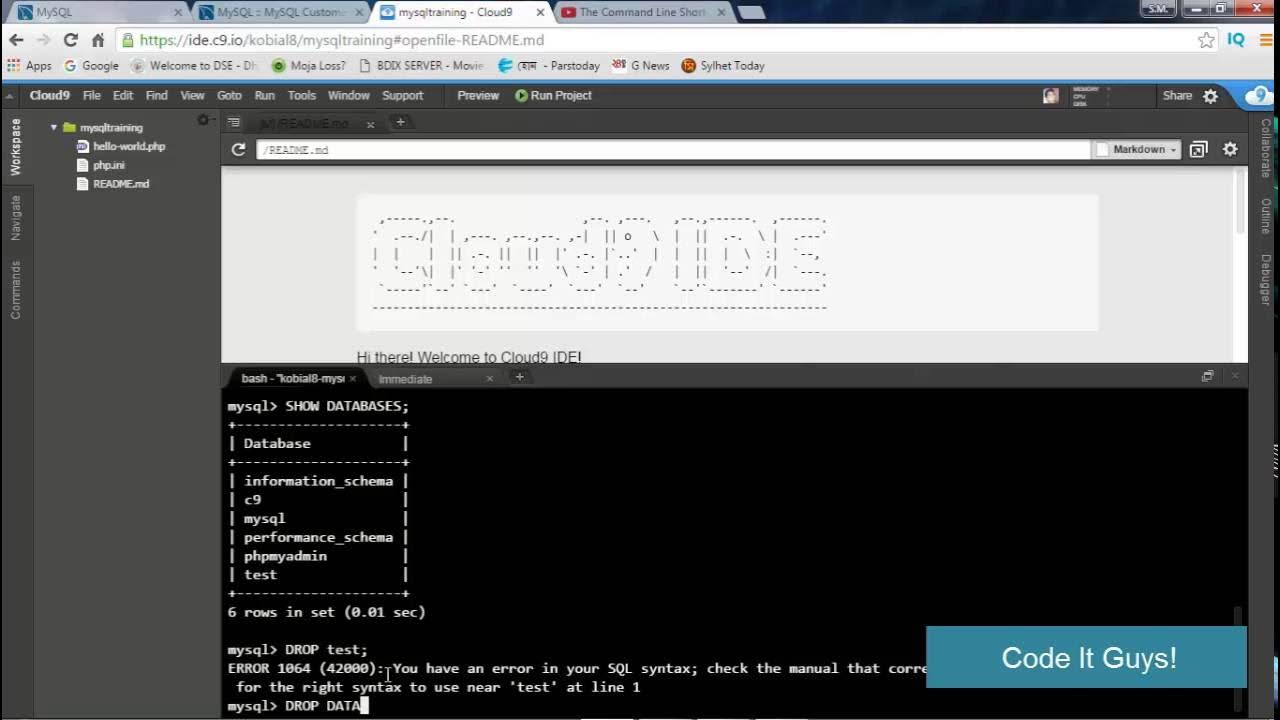Screen dimensions: 1280x720
Task: Click the Cloud9 cloud logo icon
Action: (x=1259, y=96)
